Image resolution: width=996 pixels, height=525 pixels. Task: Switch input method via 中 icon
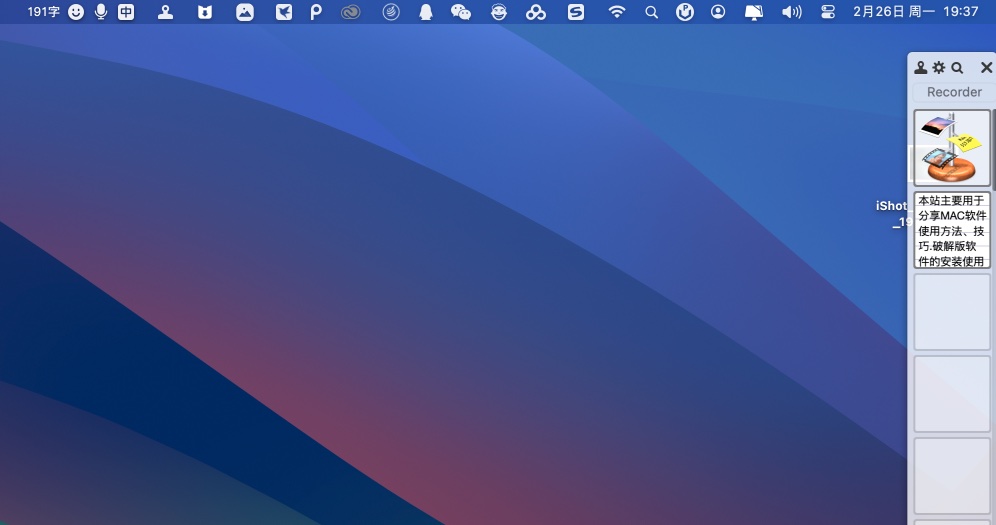126,12
